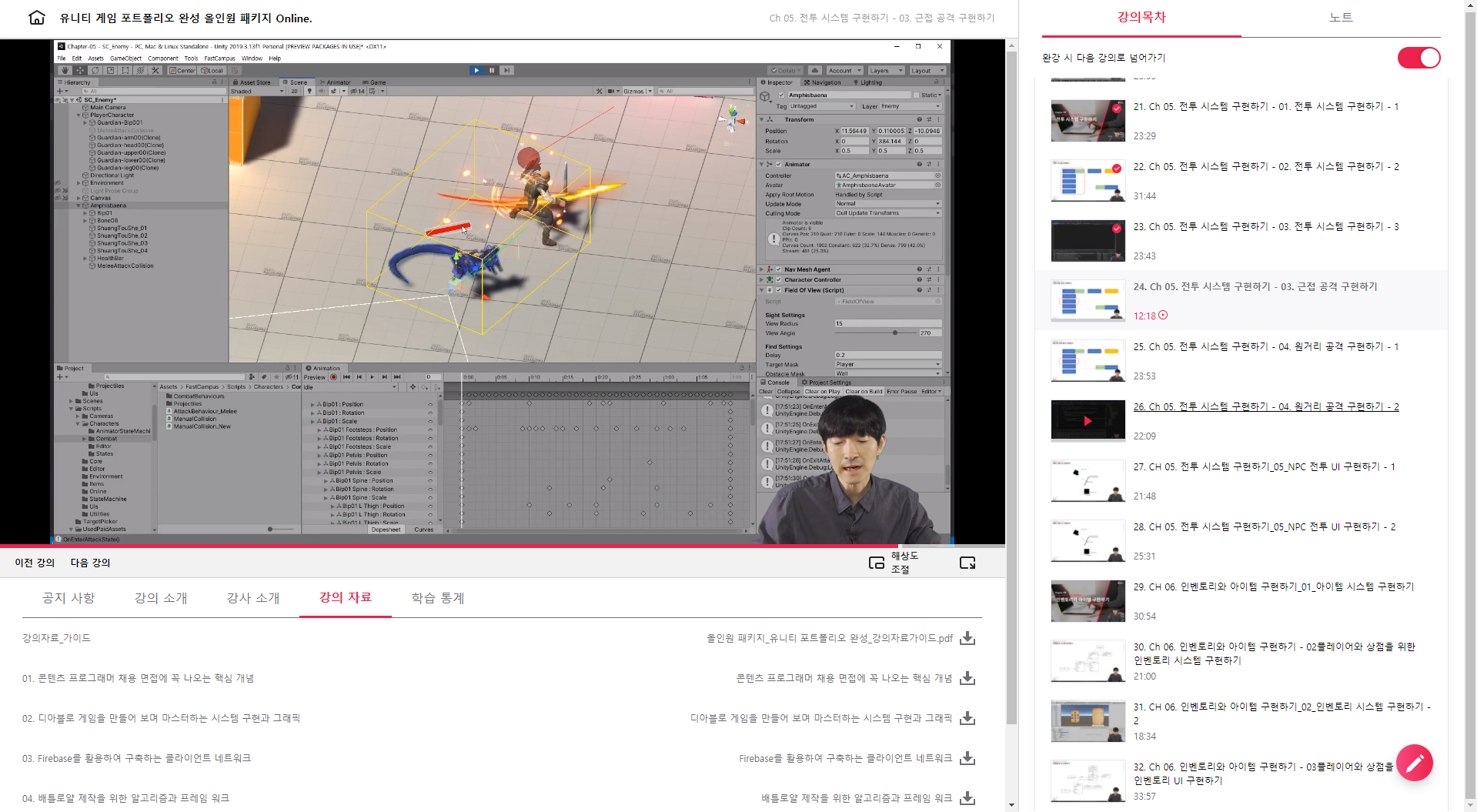Open the Update Mode Normal dropdown
1477x812 pixels.
pos(888,204)
